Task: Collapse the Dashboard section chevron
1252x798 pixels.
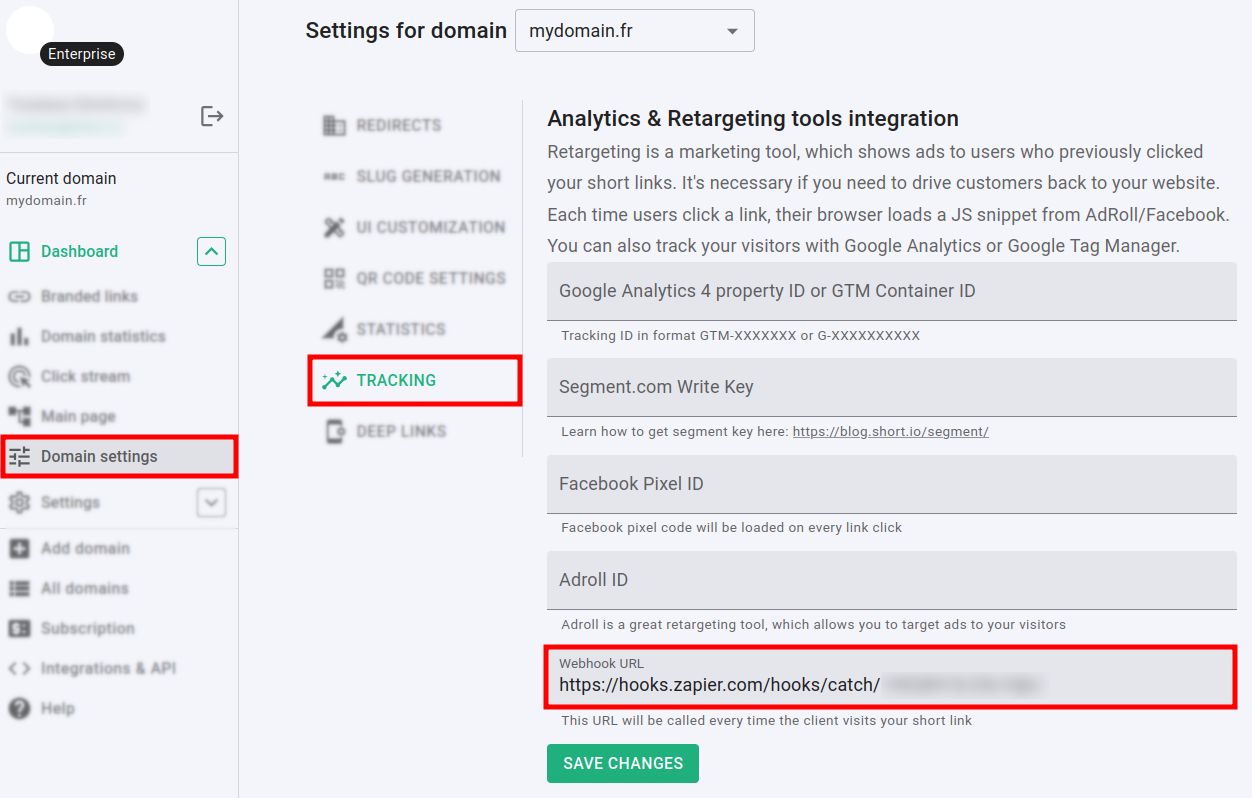Action: 211,252
